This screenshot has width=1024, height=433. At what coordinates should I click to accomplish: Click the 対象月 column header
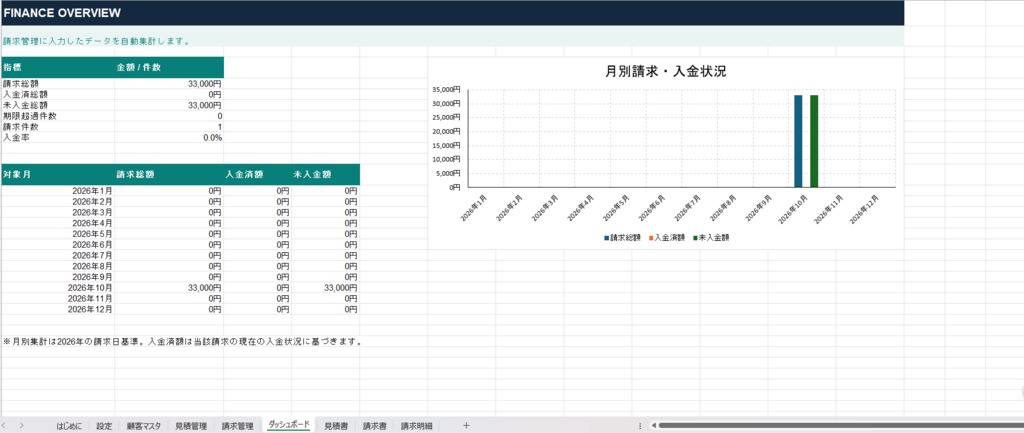pyautogui.click(x=57, y=174)
